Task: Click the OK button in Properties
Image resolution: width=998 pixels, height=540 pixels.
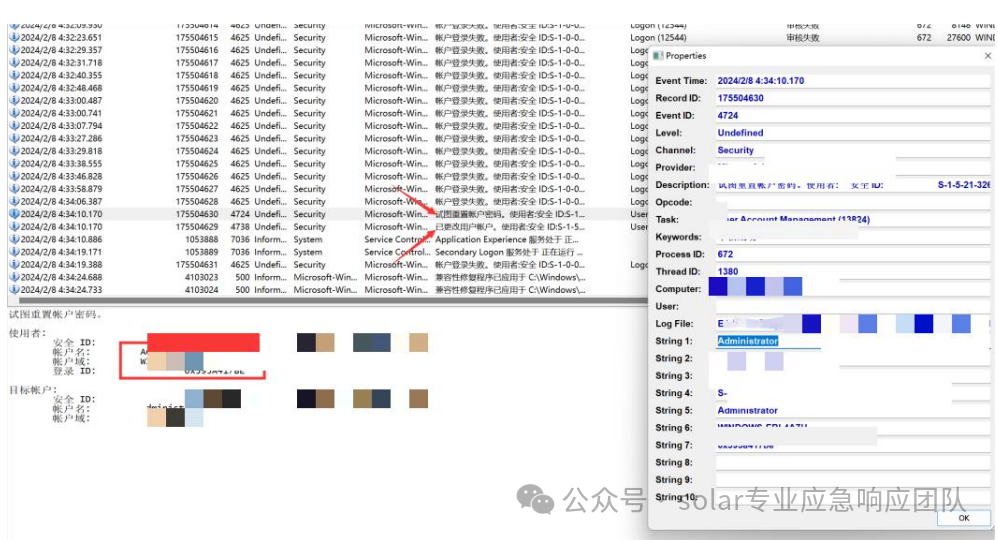Action: 964,518
